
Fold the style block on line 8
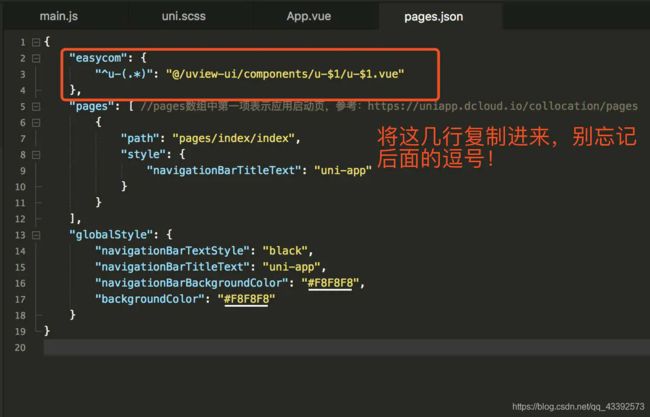36,154
